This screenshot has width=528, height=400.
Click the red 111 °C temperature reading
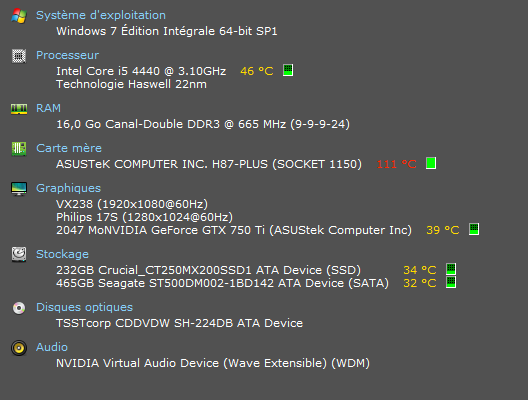point(397,164)
